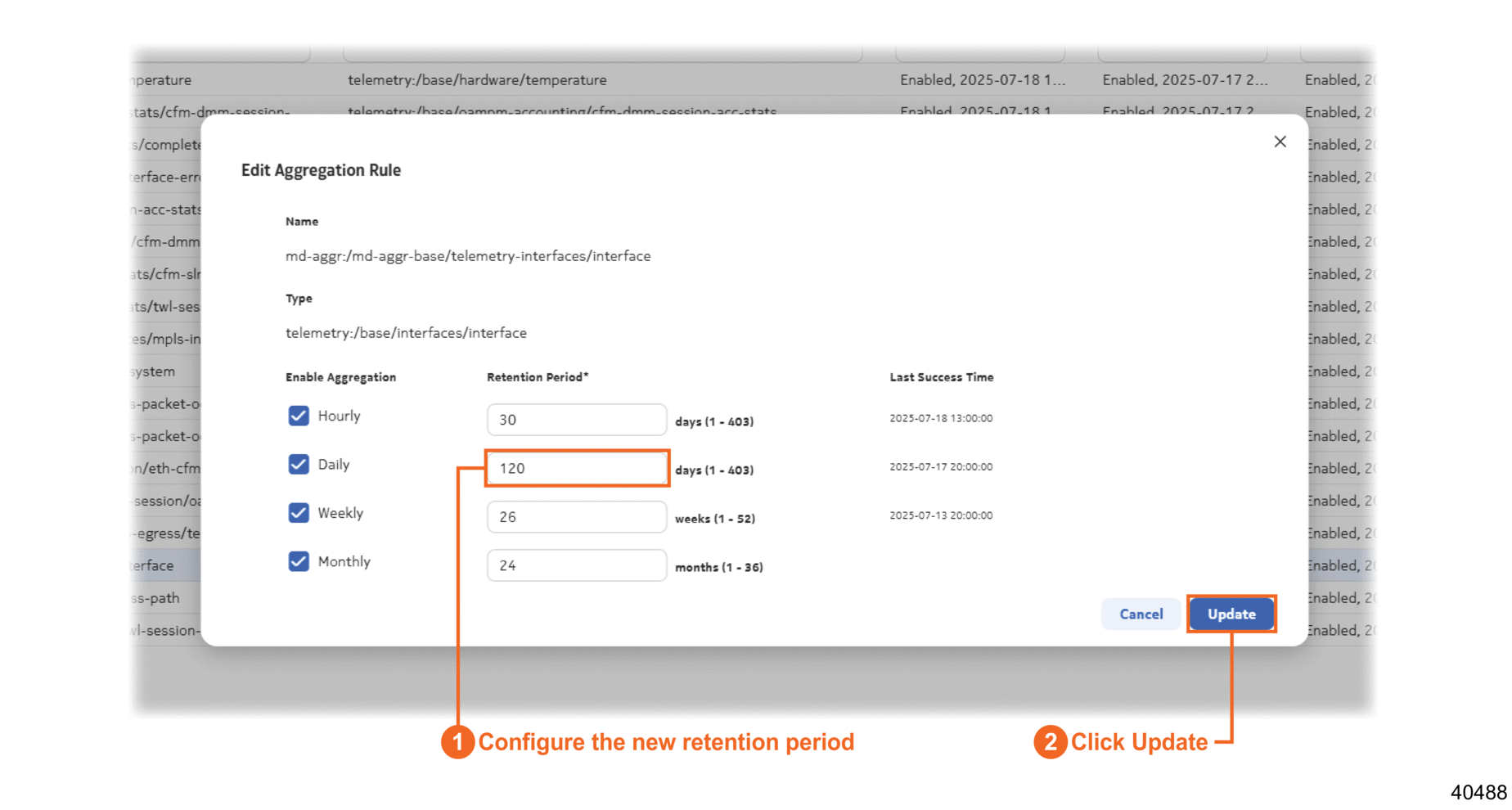Uncheck the Weekly aggregation checkbox
Screen dimensions: 1512x810
click(x=299, y=513)
